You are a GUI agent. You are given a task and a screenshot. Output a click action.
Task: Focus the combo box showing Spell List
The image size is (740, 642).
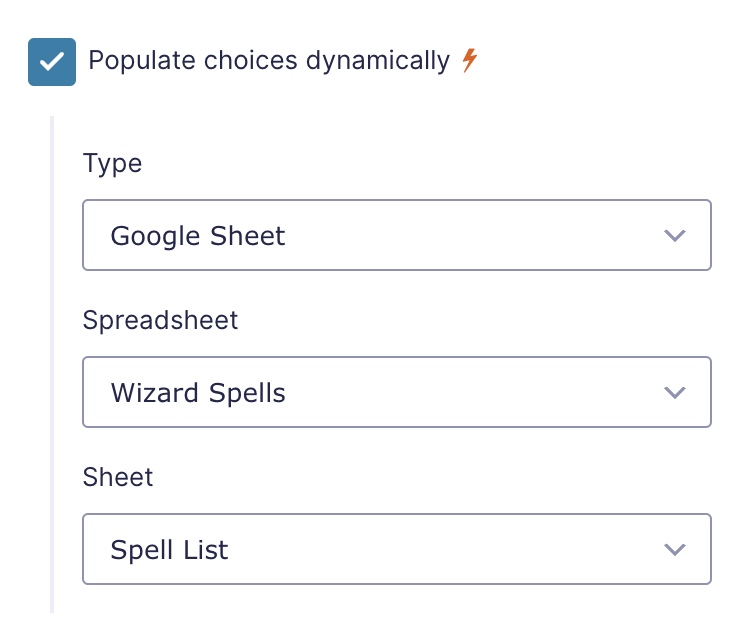pyautogui.click(x=397, y=549)
